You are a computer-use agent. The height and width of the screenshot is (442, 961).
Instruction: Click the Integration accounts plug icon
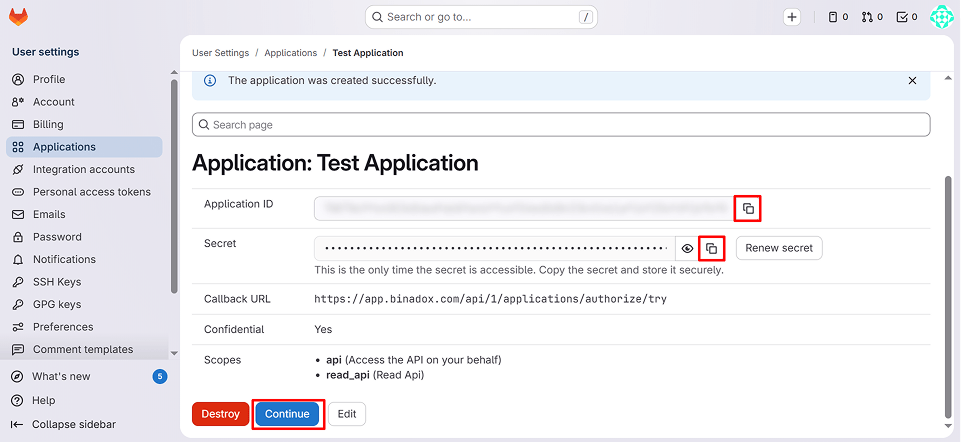coord(18,170)
